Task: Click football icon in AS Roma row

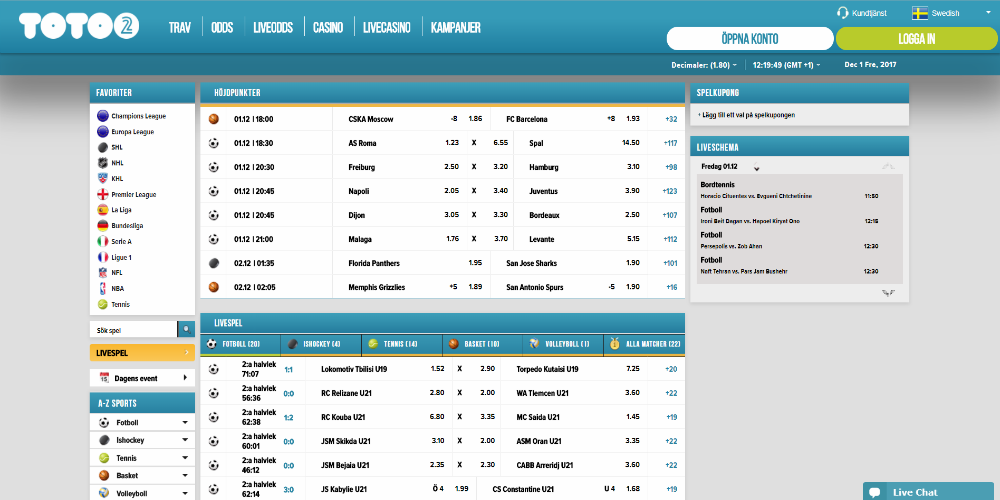Action: (214, 143)
